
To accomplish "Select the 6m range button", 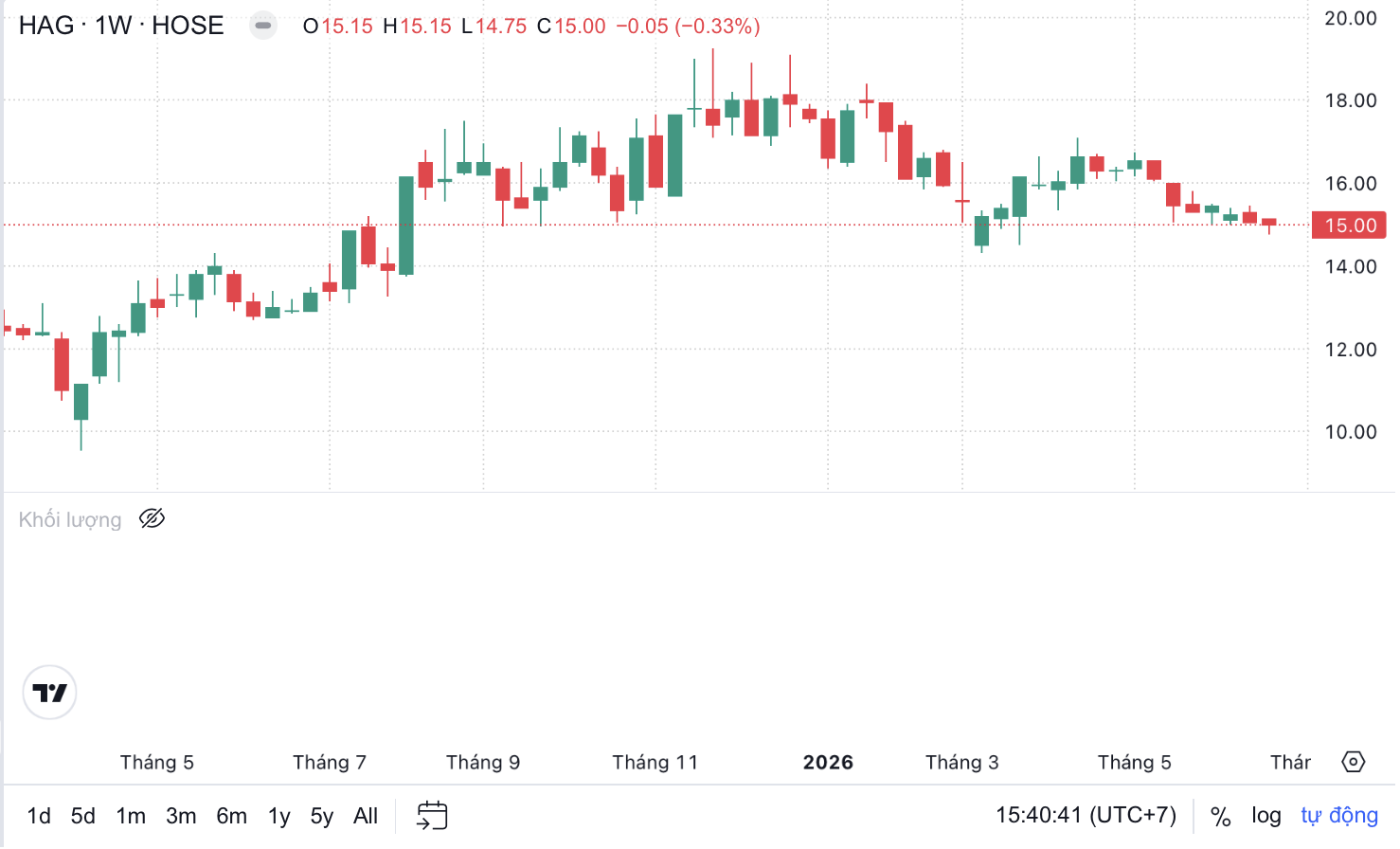I will click(231, 816).
